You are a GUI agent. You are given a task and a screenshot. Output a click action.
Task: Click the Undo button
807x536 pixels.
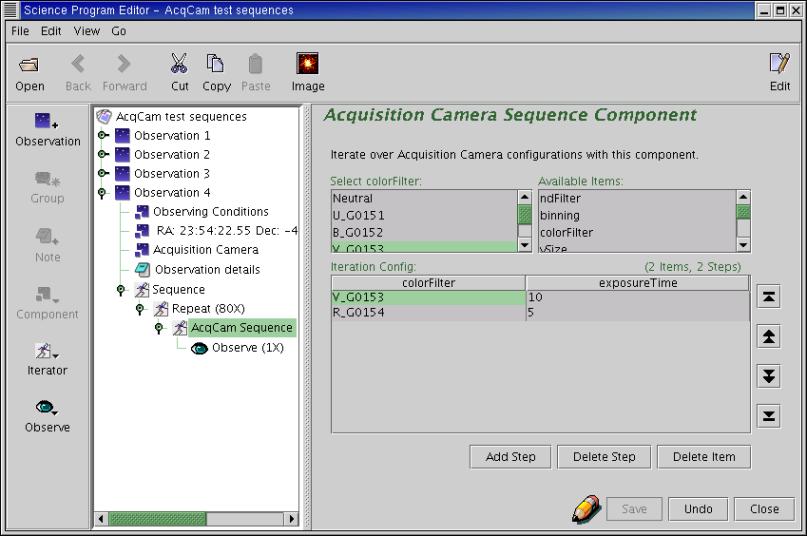[698, 509]
